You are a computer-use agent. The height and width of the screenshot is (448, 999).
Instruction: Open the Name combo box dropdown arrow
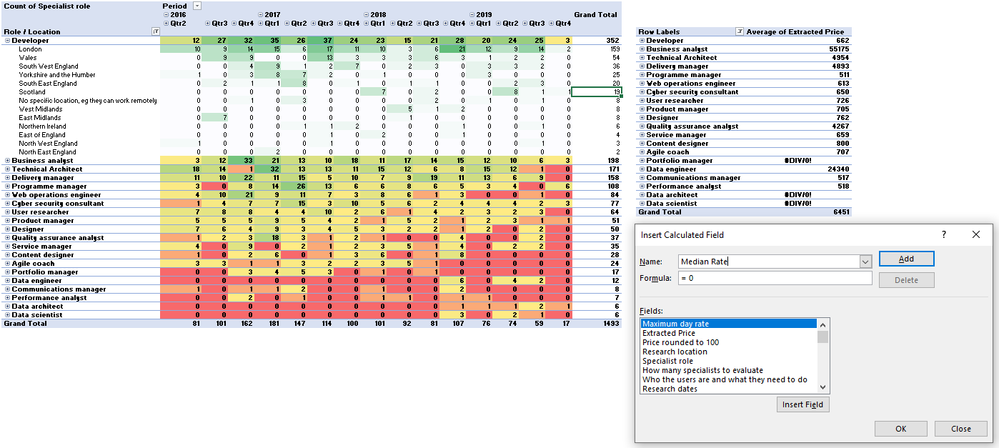[x=865, y=261]
